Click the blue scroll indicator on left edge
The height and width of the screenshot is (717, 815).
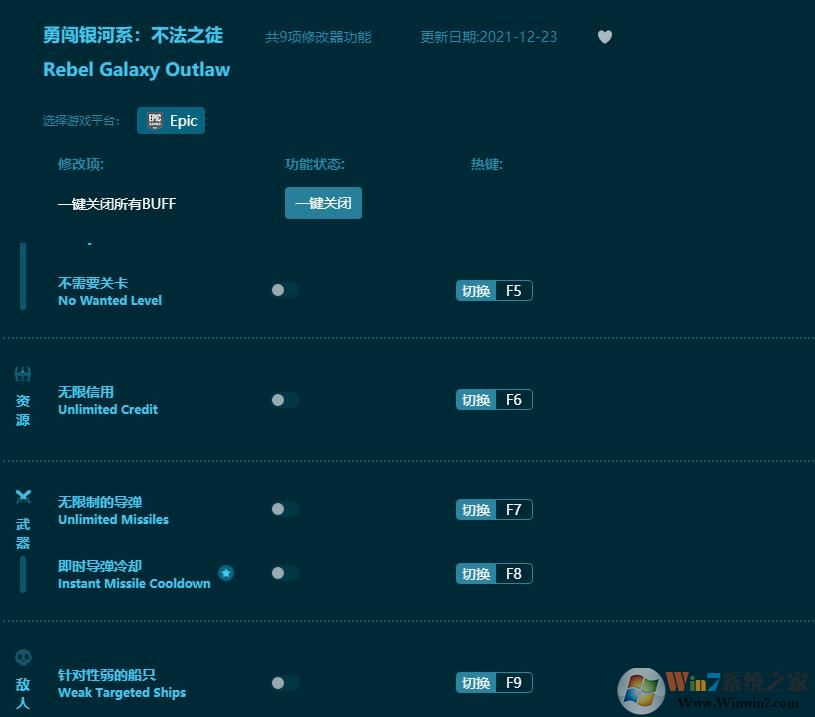(x=22, y=277)
